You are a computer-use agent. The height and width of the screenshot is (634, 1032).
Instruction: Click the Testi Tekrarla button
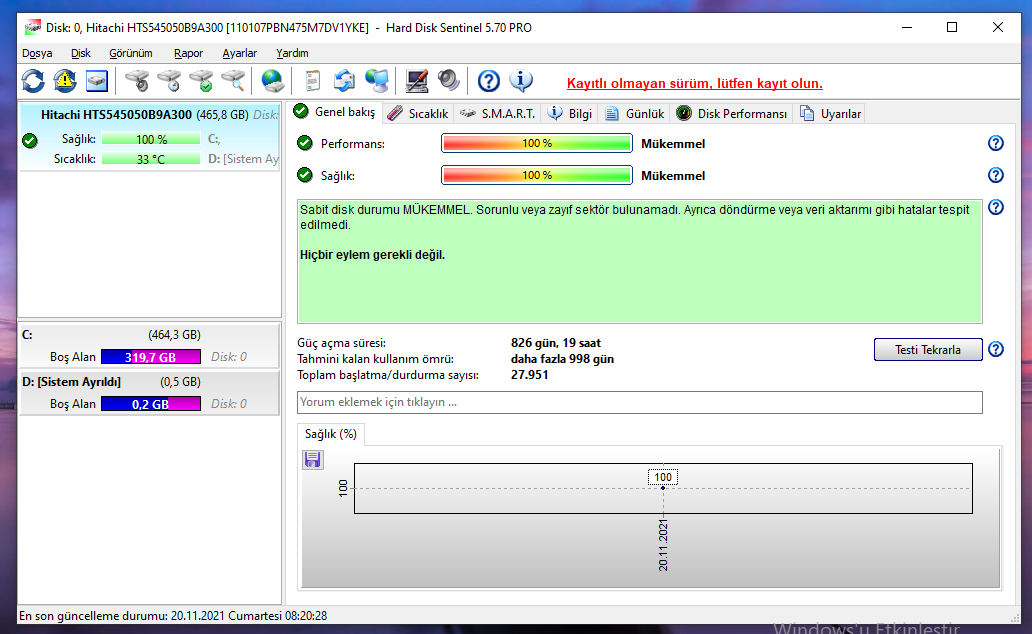point(928,350)
